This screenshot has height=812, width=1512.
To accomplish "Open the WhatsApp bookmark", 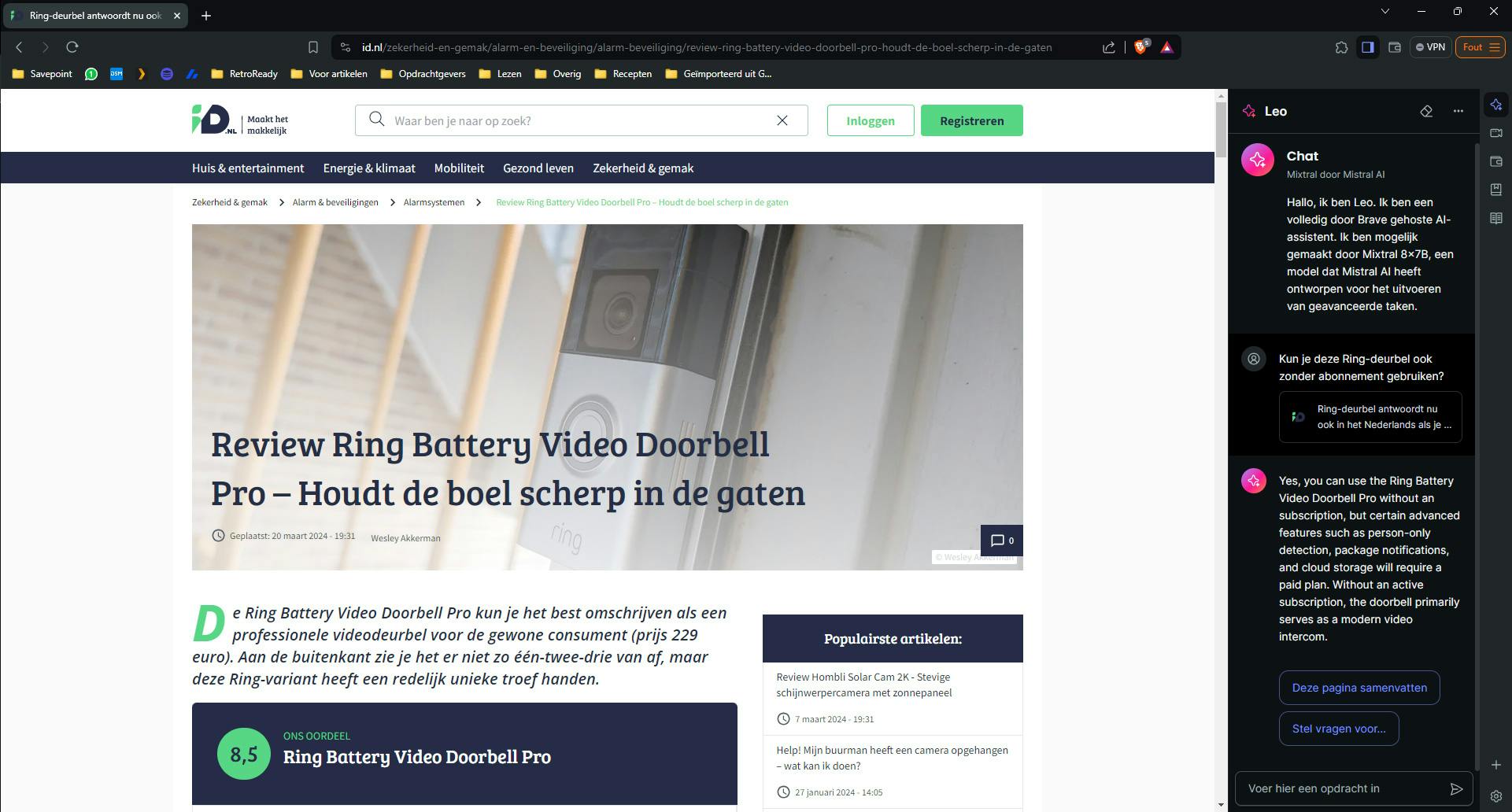I will pos(91,74).
